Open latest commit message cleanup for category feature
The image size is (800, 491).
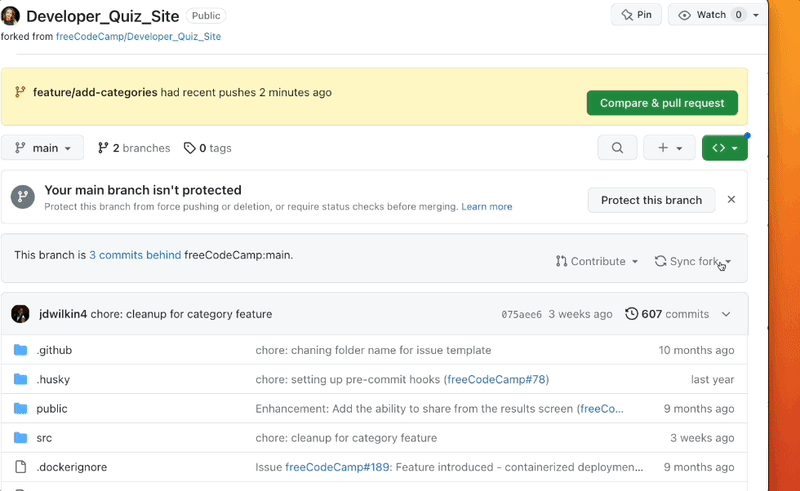[x=181, y=314]
